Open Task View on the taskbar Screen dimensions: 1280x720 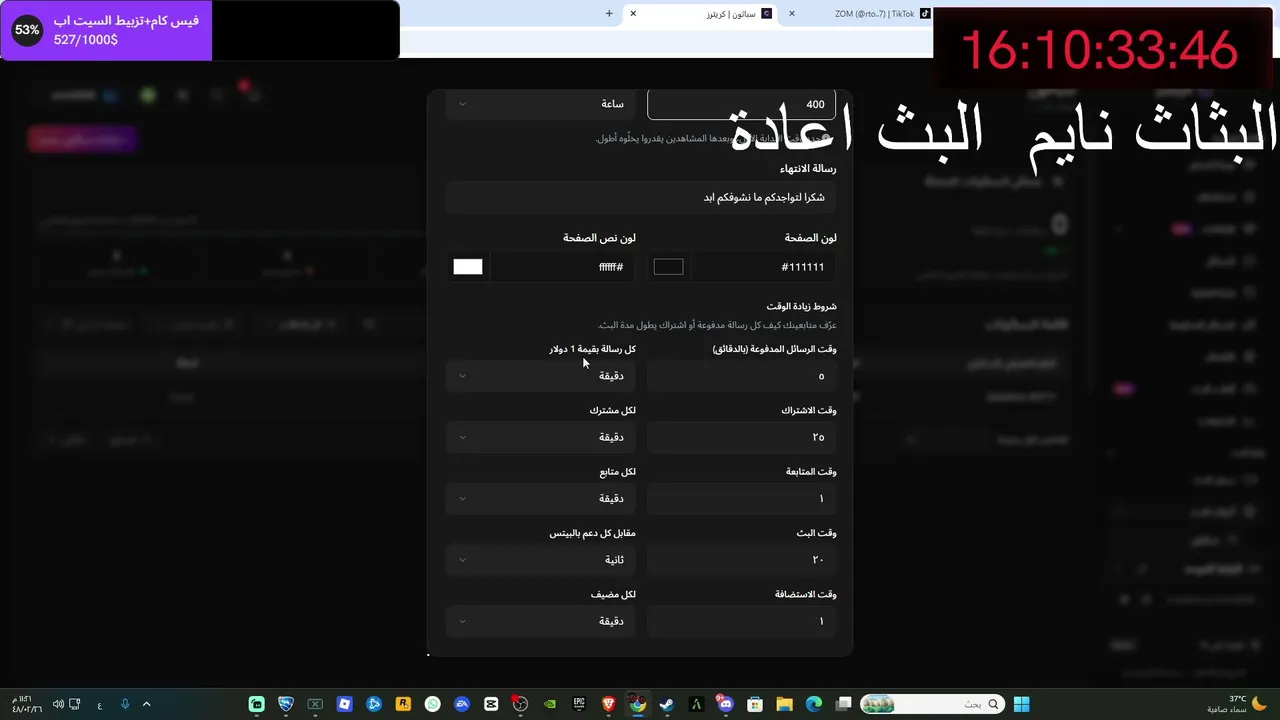(x=843, y=704)
